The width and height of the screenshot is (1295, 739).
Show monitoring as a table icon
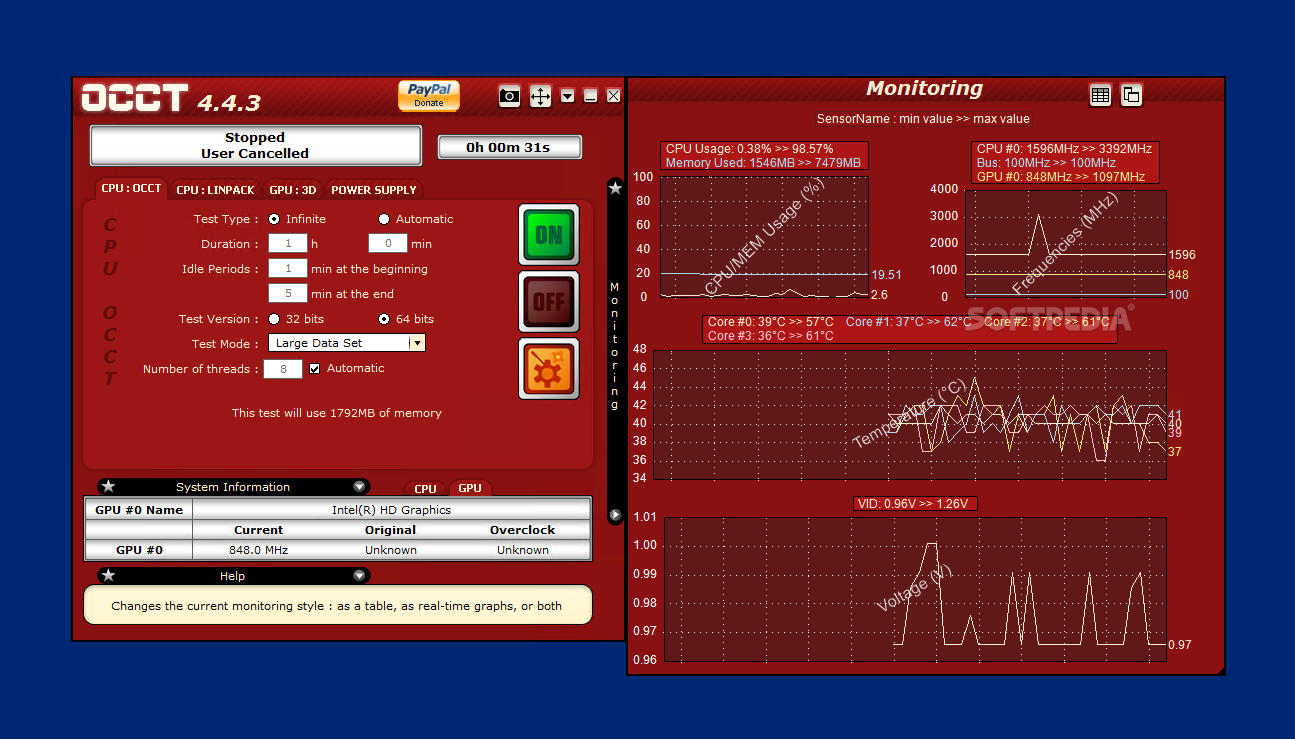1101,95
